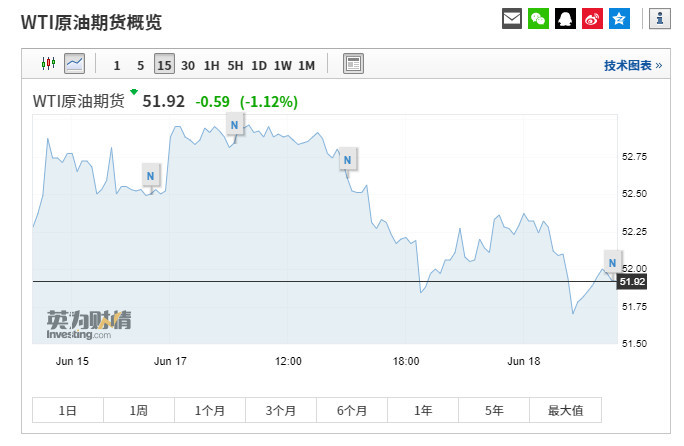This screenshot has height=446, width=684.
Task: Set the interval to 1H
Action: (212, 65)
